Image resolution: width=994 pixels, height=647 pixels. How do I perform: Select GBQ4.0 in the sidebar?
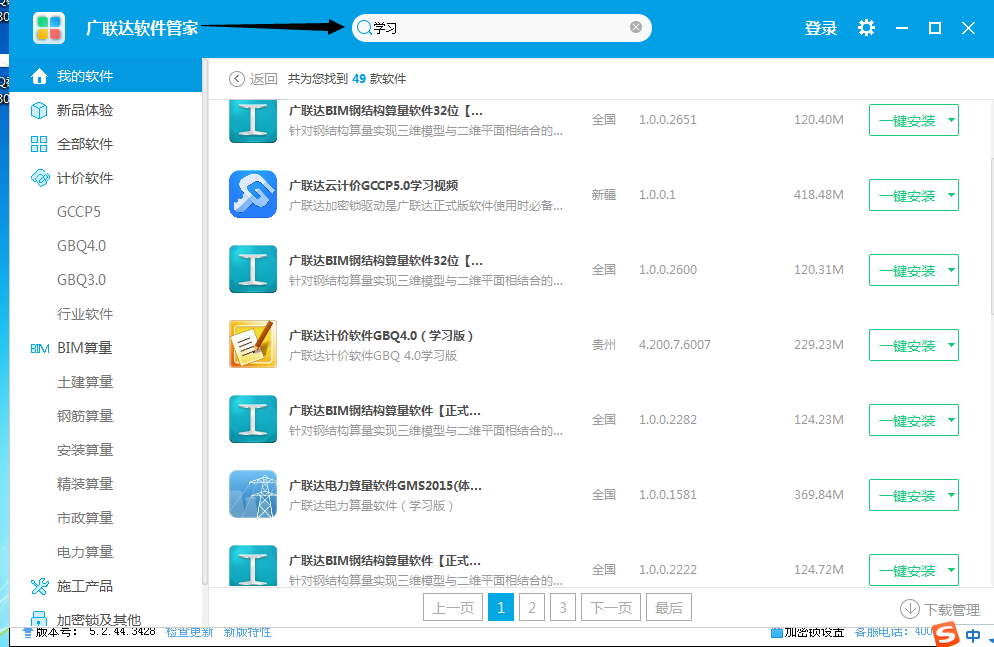point(81,246)
